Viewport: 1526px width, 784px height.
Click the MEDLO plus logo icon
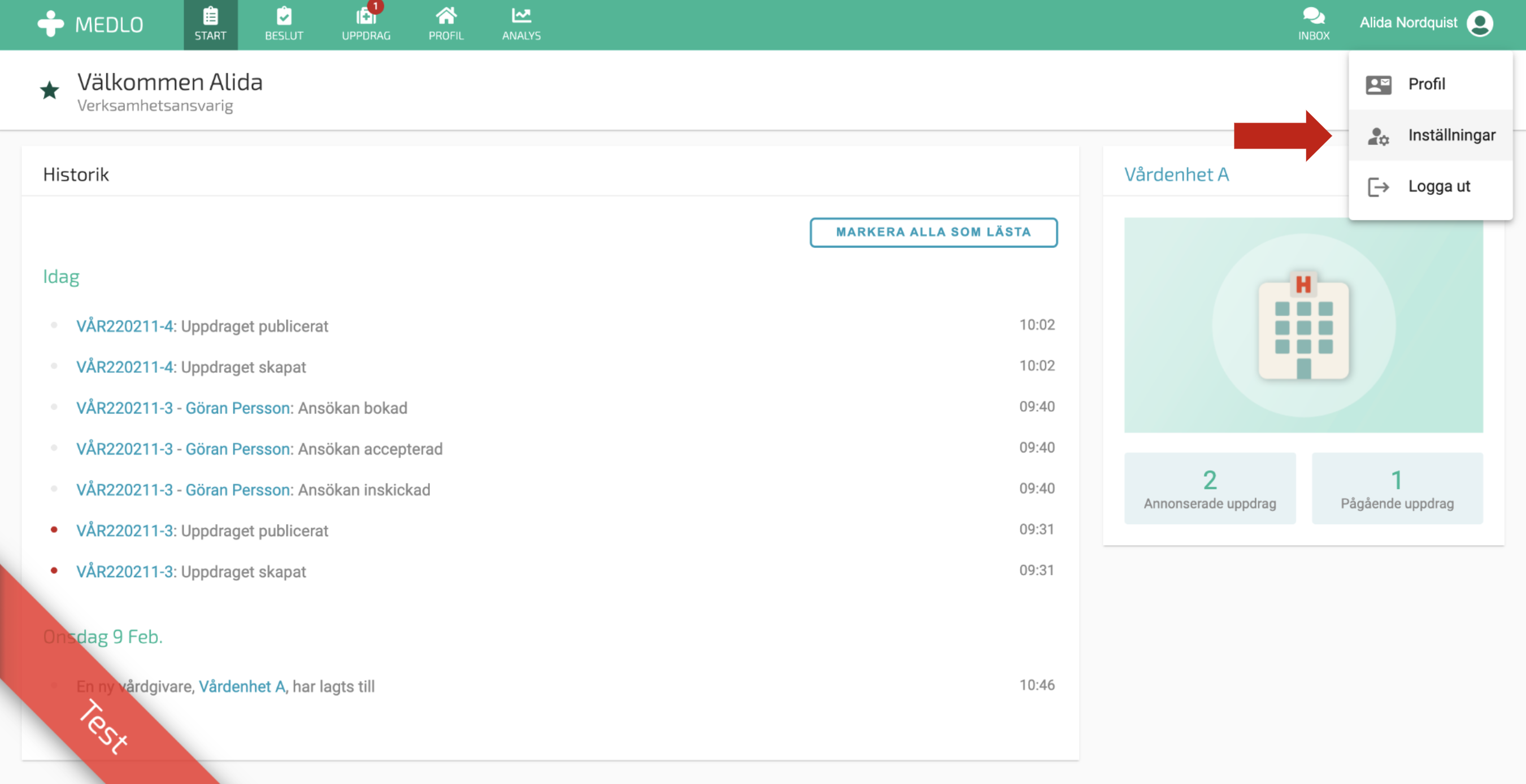50,24
